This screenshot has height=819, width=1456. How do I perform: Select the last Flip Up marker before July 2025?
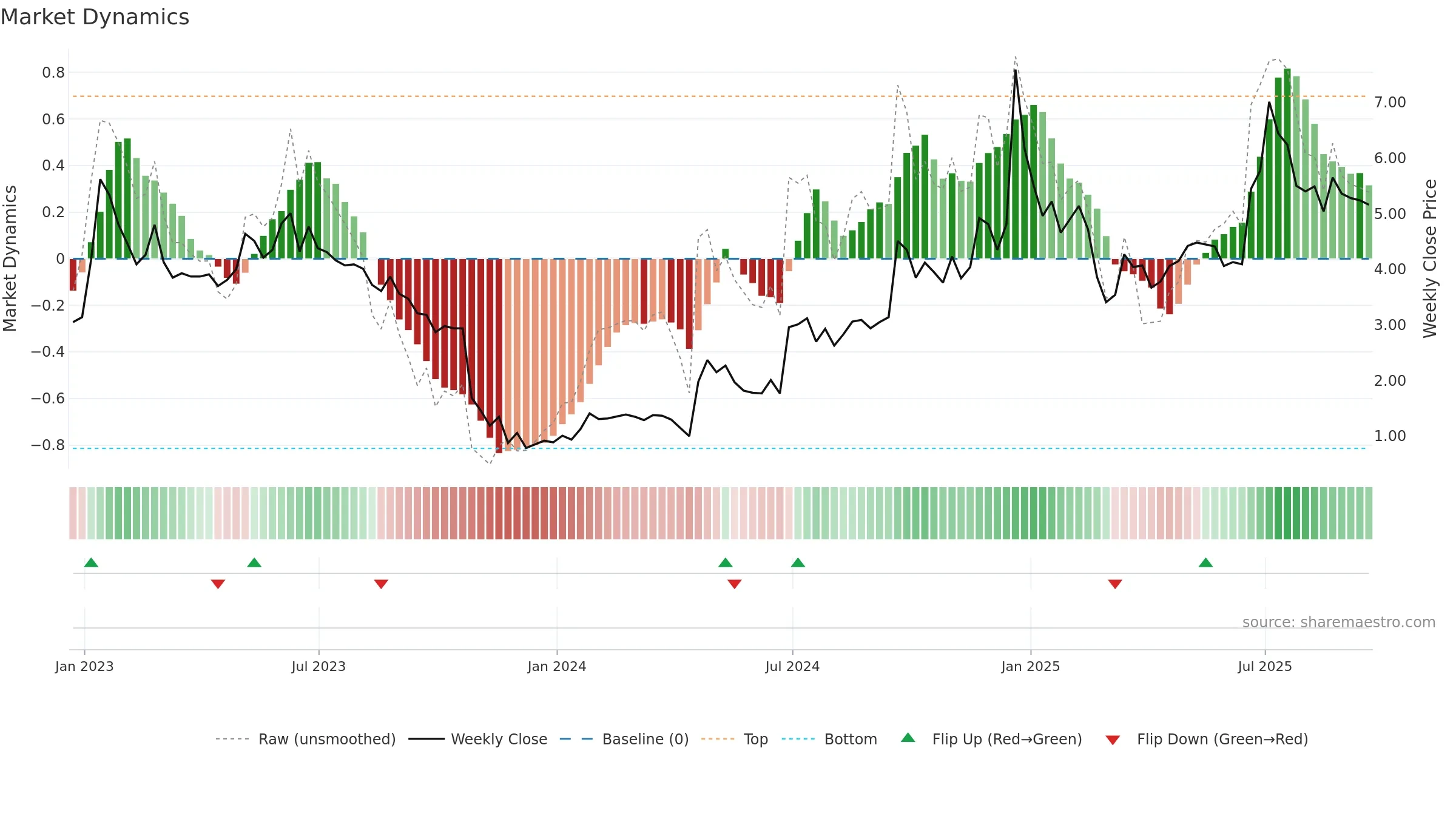click(1205, 562)
